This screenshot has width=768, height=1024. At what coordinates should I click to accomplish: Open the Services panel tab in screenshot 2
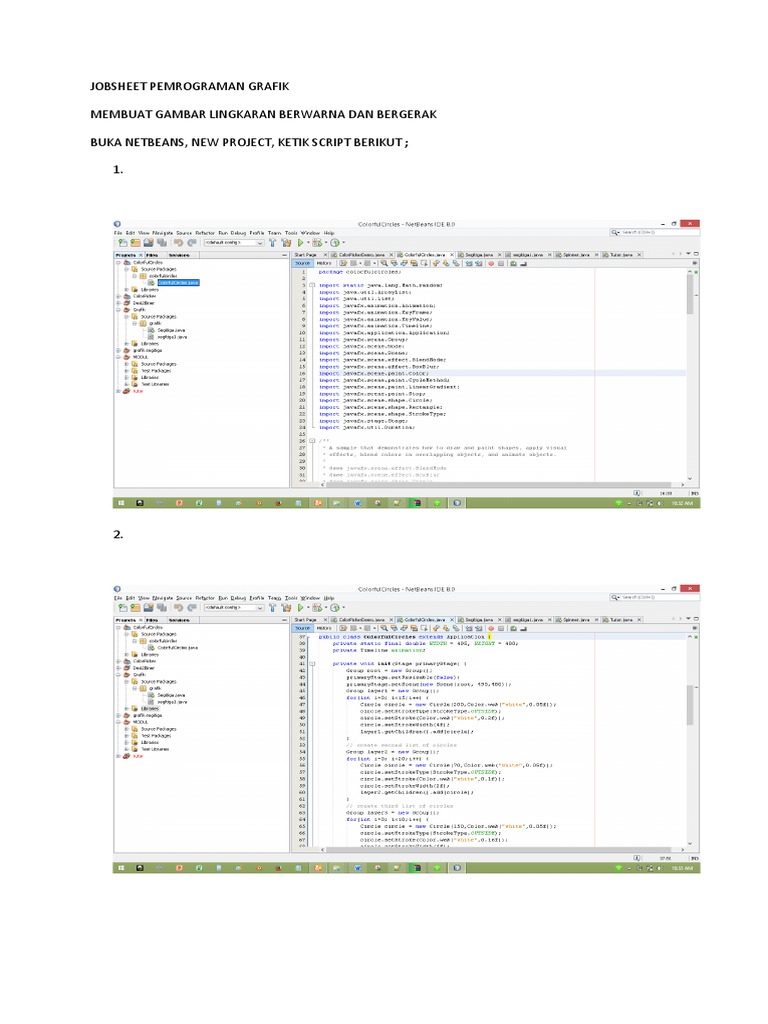(x=180, y=620)
